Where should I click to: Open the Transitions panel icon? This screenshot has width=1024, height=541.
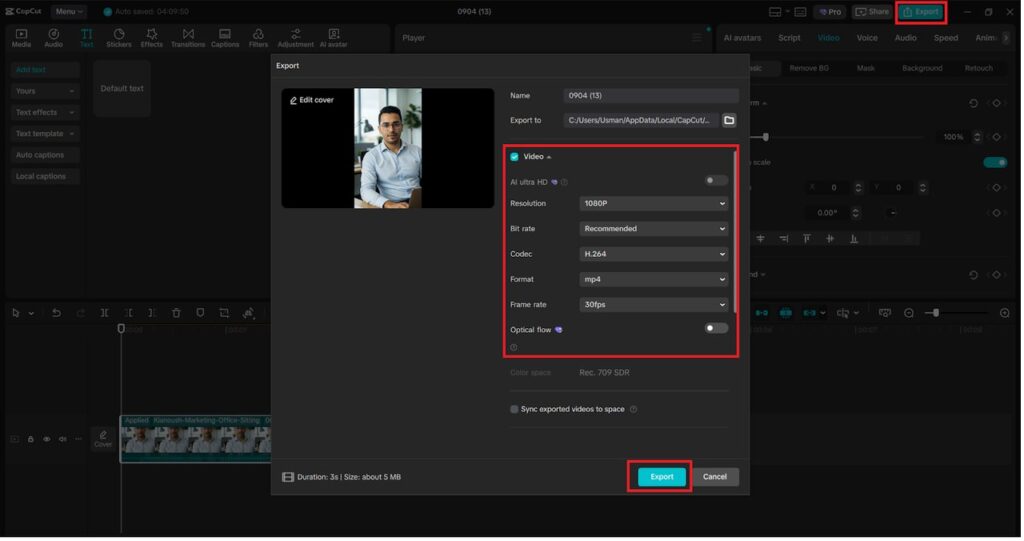pyautogui.click(x=188, y=37)
